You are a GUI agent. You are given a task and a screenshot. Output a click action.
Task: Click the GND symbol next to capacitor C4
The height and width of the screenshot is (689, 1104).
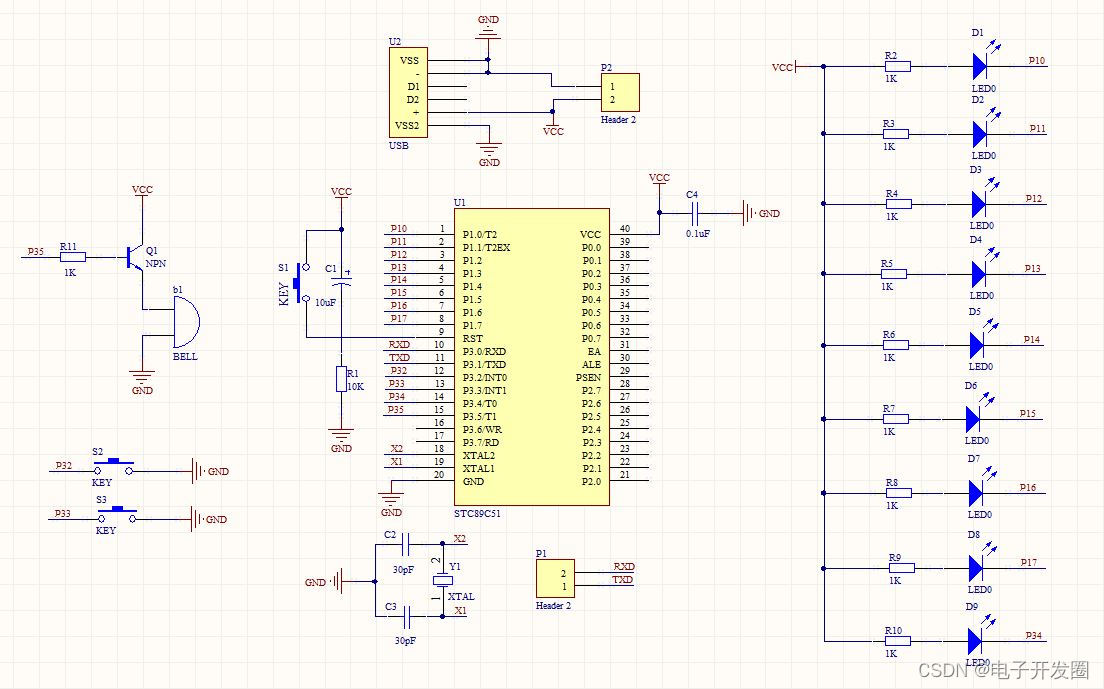click(x=760, y=213)
